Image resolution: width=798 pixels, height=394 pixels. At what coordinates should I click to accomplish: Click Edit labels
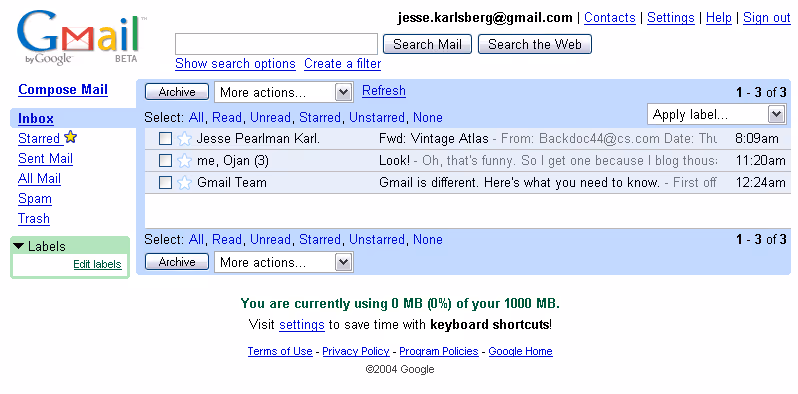[97, 264]
